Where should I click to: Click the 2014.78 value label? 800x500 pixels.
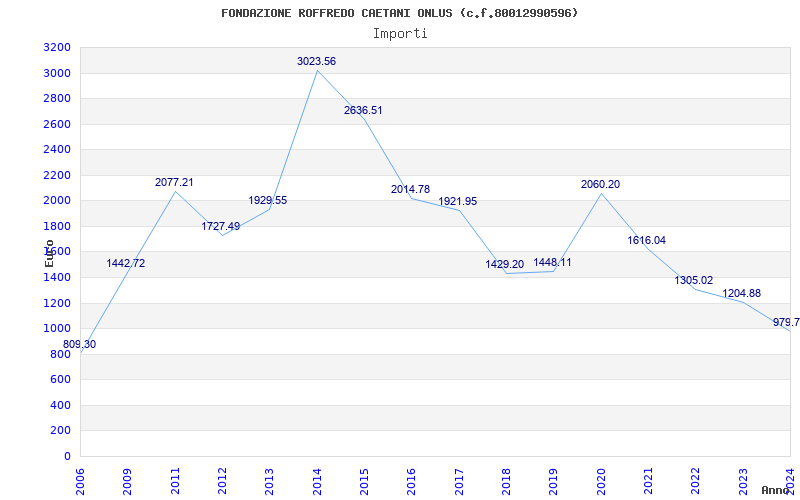pyautogui.click(x=411, y=189)
